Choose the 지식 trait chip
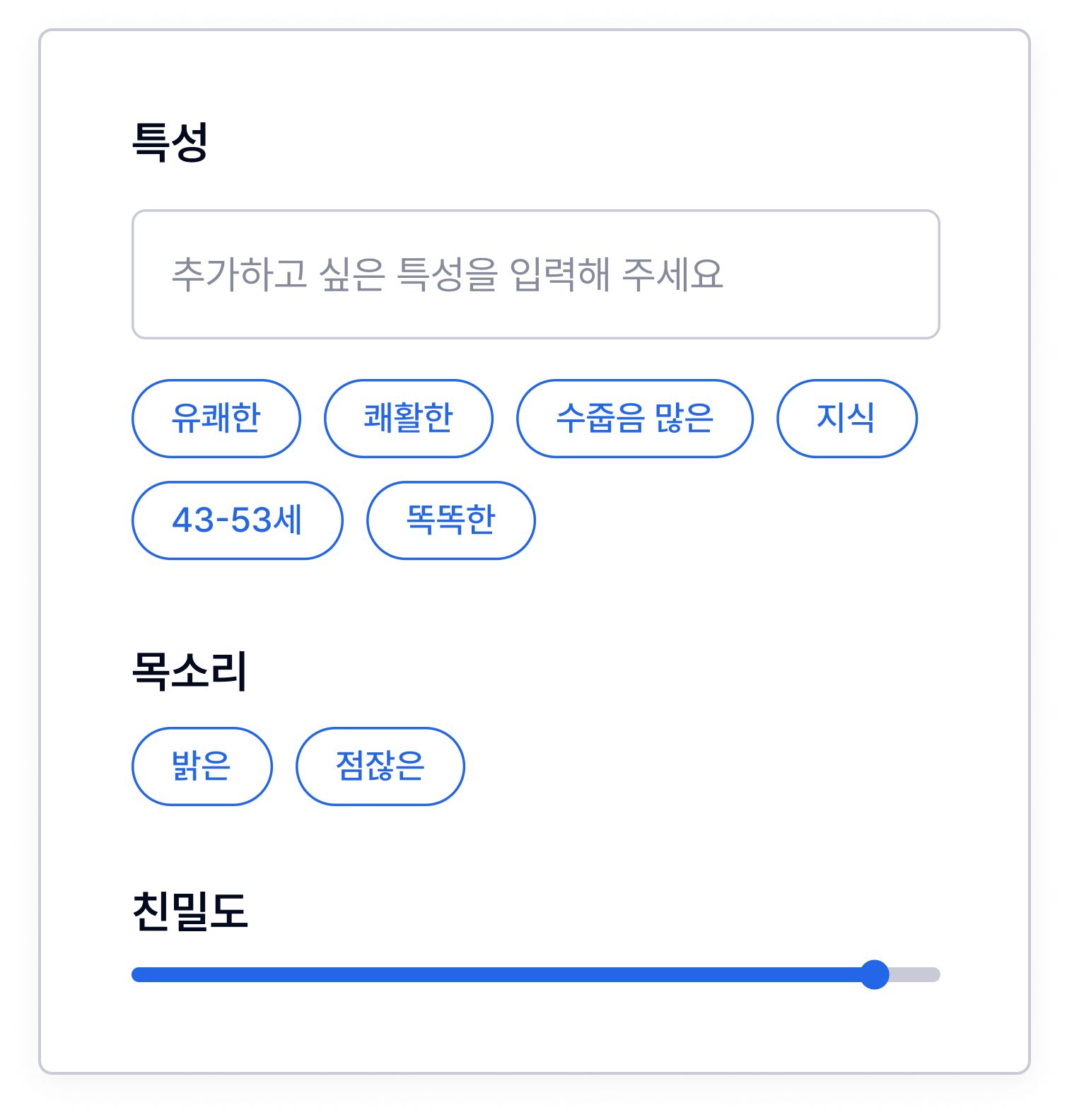The width and height of the screenshot is (1067, 1120). coord(846,419)
